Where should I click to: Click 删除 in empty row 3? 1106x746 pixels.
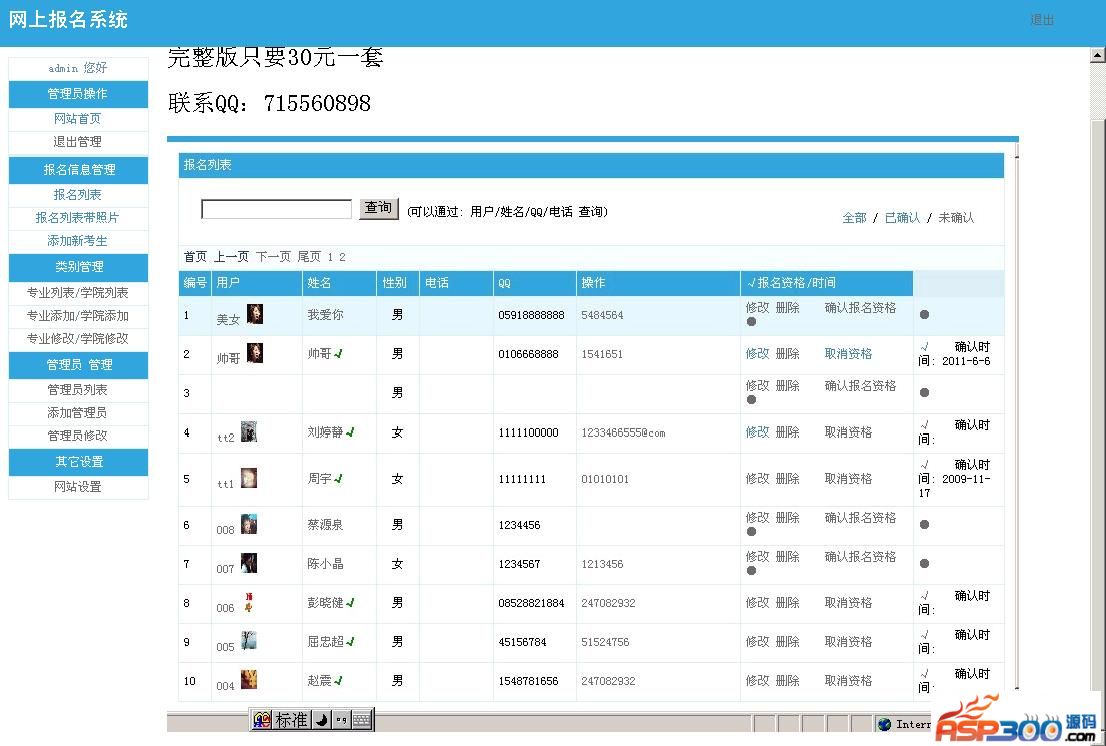coord(787,386)
